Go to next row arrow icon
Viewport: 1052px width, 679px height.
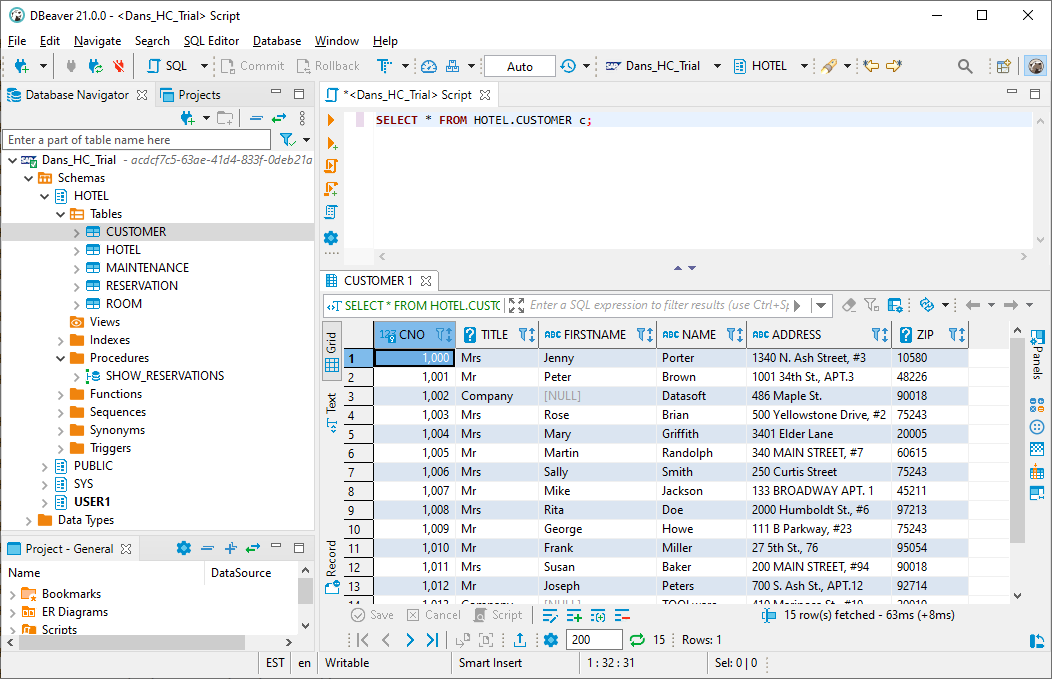point(409,640)
